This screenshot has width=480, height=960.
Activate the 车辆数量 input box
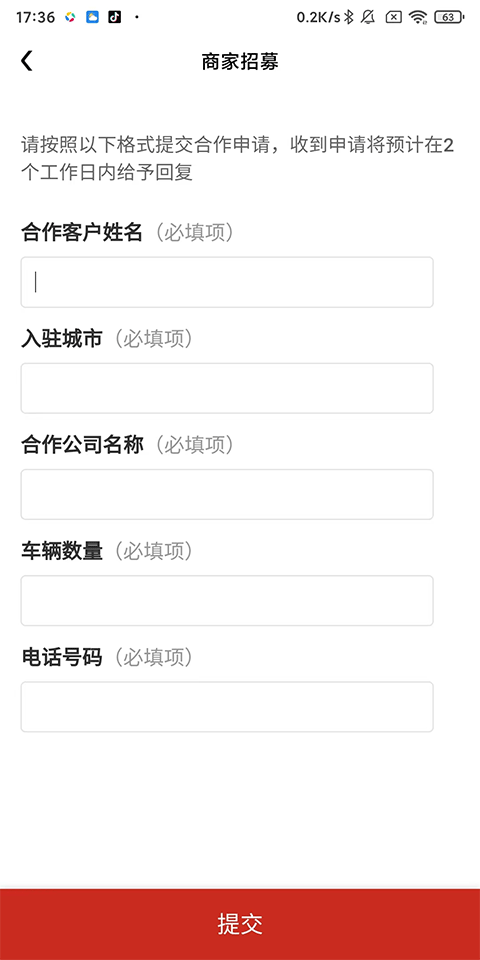tap(227, 601)
